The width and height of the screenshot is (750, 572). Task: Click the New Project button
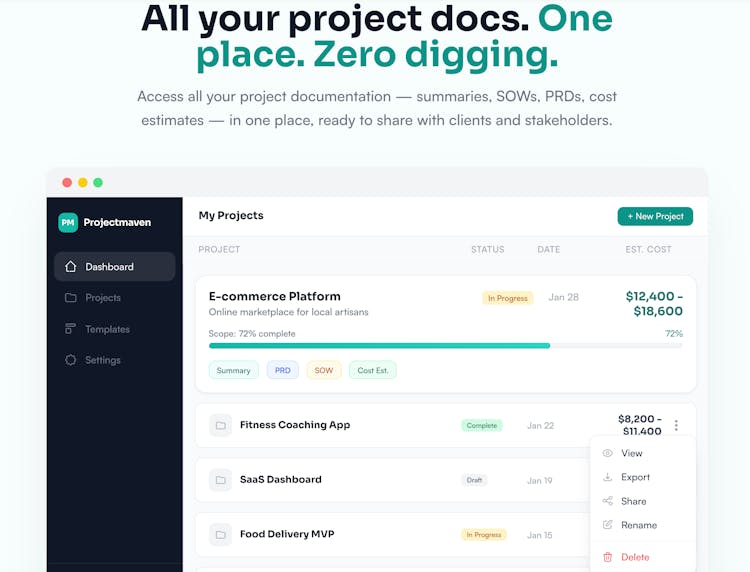click(655, 216)
